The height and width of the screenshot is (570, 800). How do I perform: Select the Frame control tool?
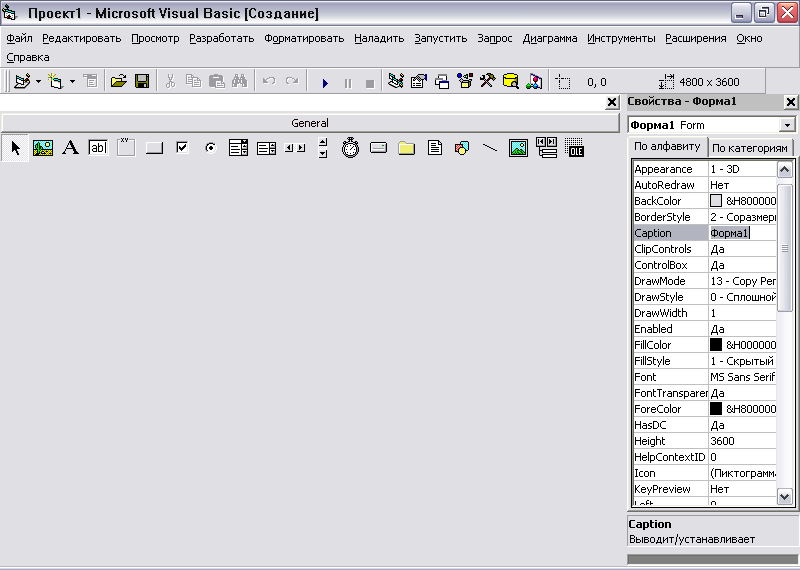126,147
